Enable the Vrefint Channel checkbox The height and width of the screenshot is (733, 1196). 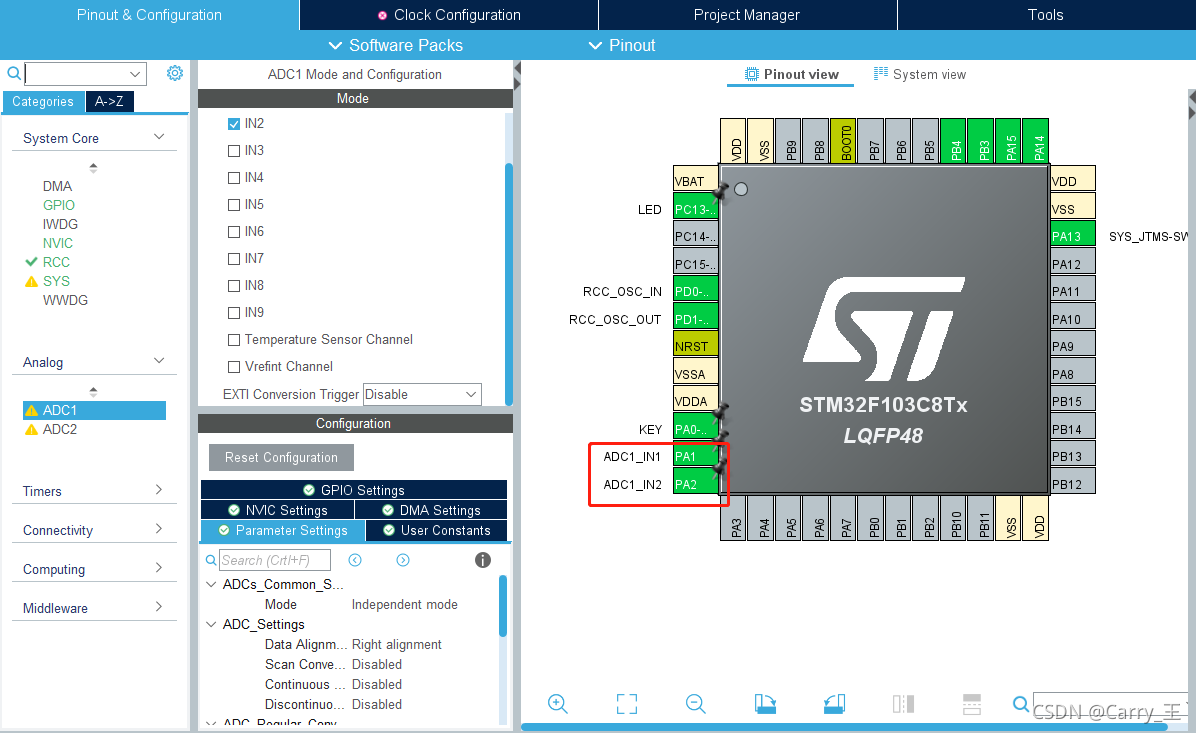point(234,367)
